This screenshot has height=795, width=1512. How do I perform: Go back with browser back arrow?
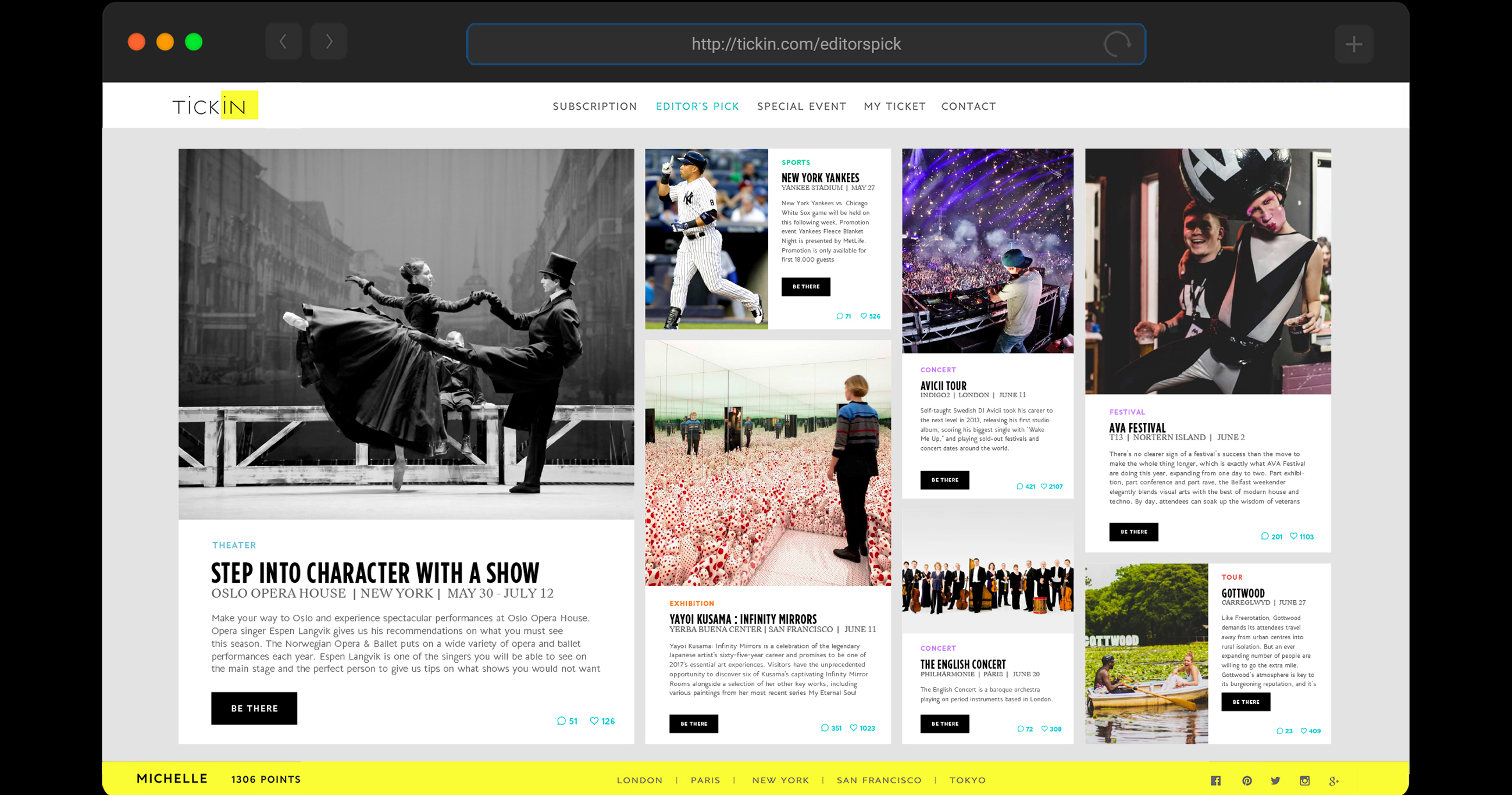(284, 42)
